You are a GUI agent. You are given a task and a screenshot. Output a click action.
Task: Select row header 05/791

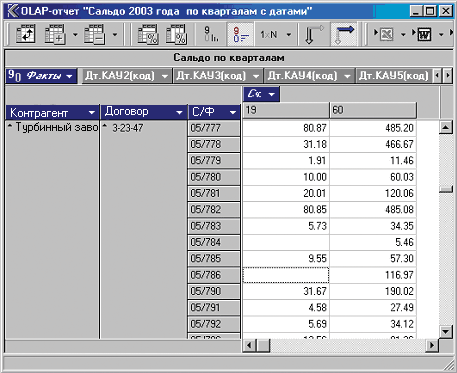click(214, 308)
